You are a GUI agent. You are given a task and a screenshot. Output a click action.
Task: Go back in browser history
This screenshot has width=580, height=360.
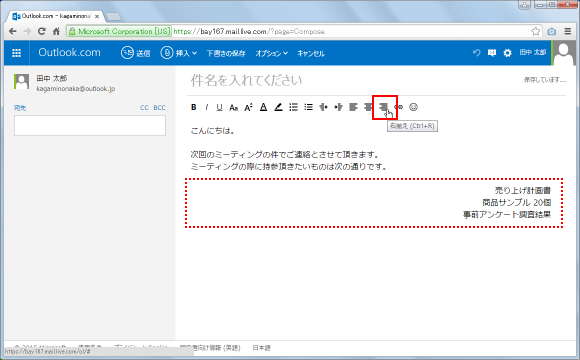click(x=13, y=31)
